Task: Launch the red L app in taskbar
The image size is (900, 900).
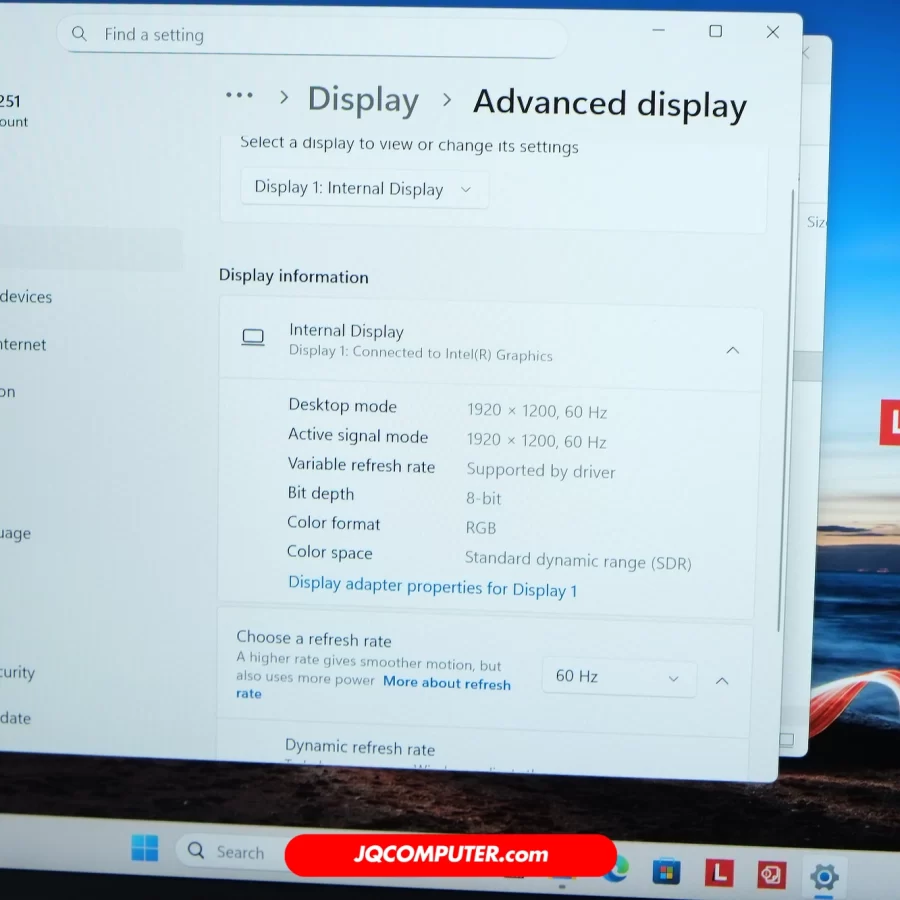Action: pyautogui.click(x=718, y=873)
